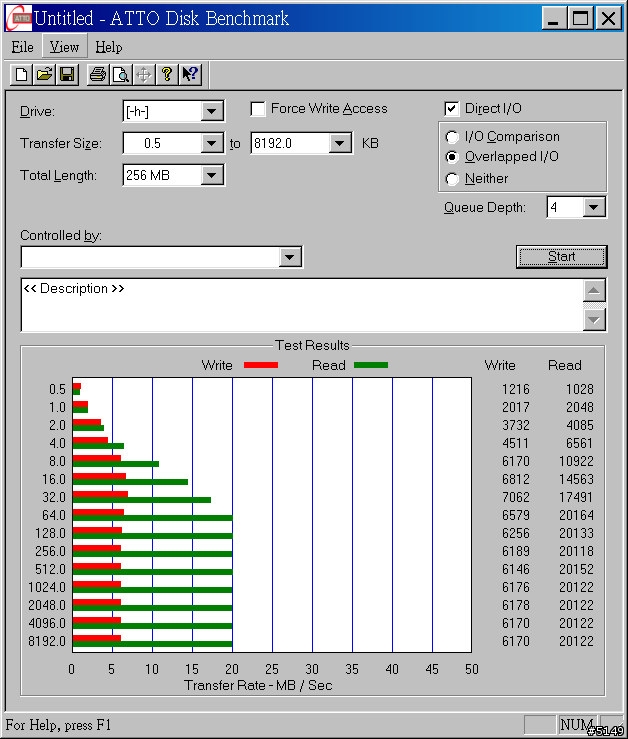Activate the context help arrow-question icon
This screenshot has height=739, width=628.
pos(190,74)
